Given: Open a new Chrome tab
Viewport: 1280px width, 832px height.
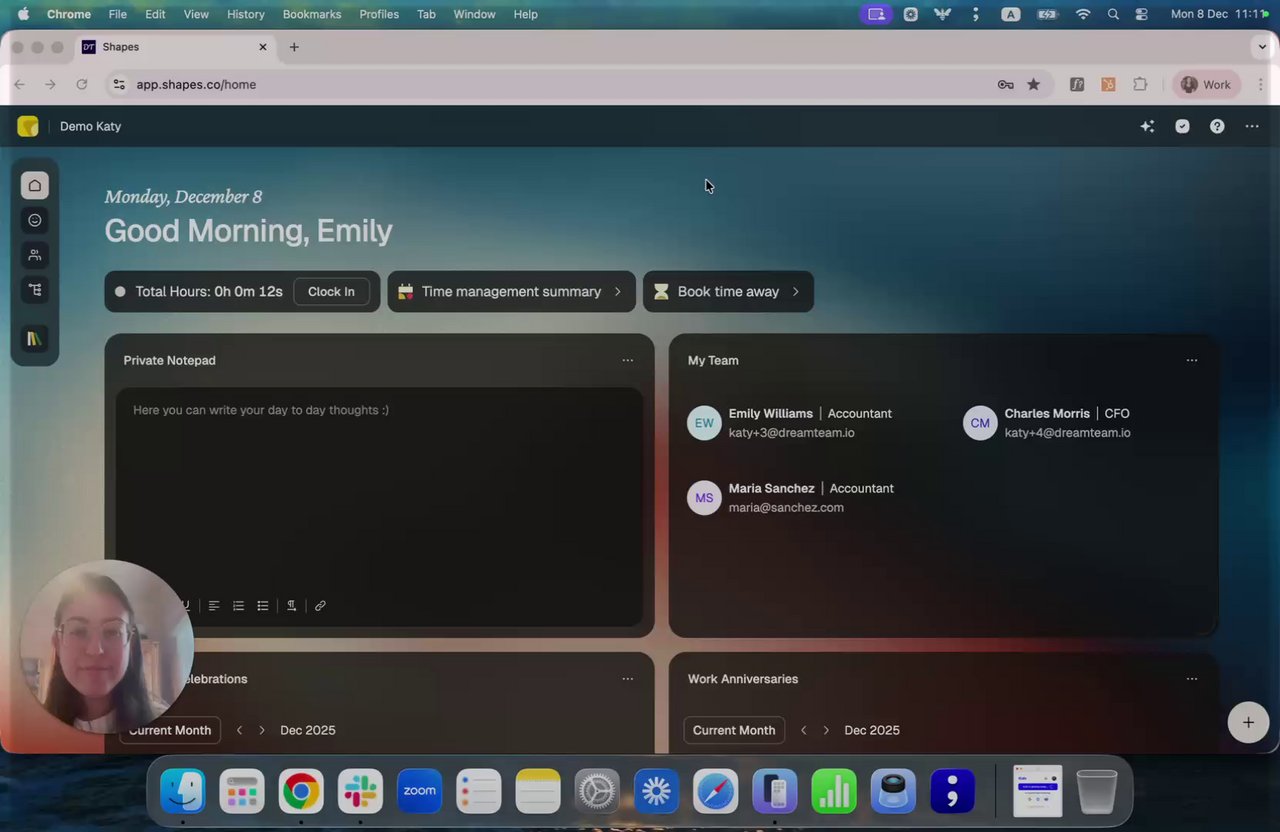Looking at the screenshot, I should point(294,47).
